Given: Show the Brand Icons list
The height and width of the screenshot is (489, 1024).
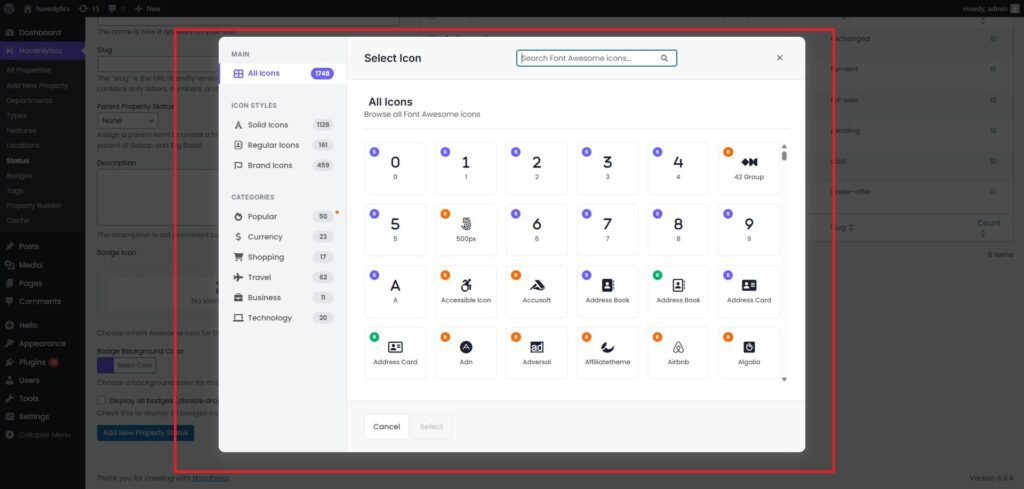Looking at the screenshot, I should point(269,165).
